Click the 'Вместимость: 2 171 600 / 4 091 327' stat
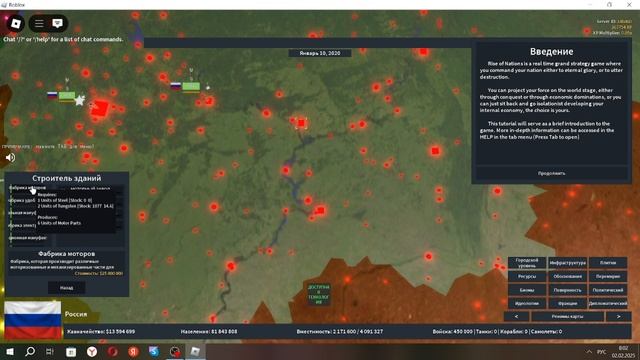Screen dimensions: 640x360 [x=340, y=331]
